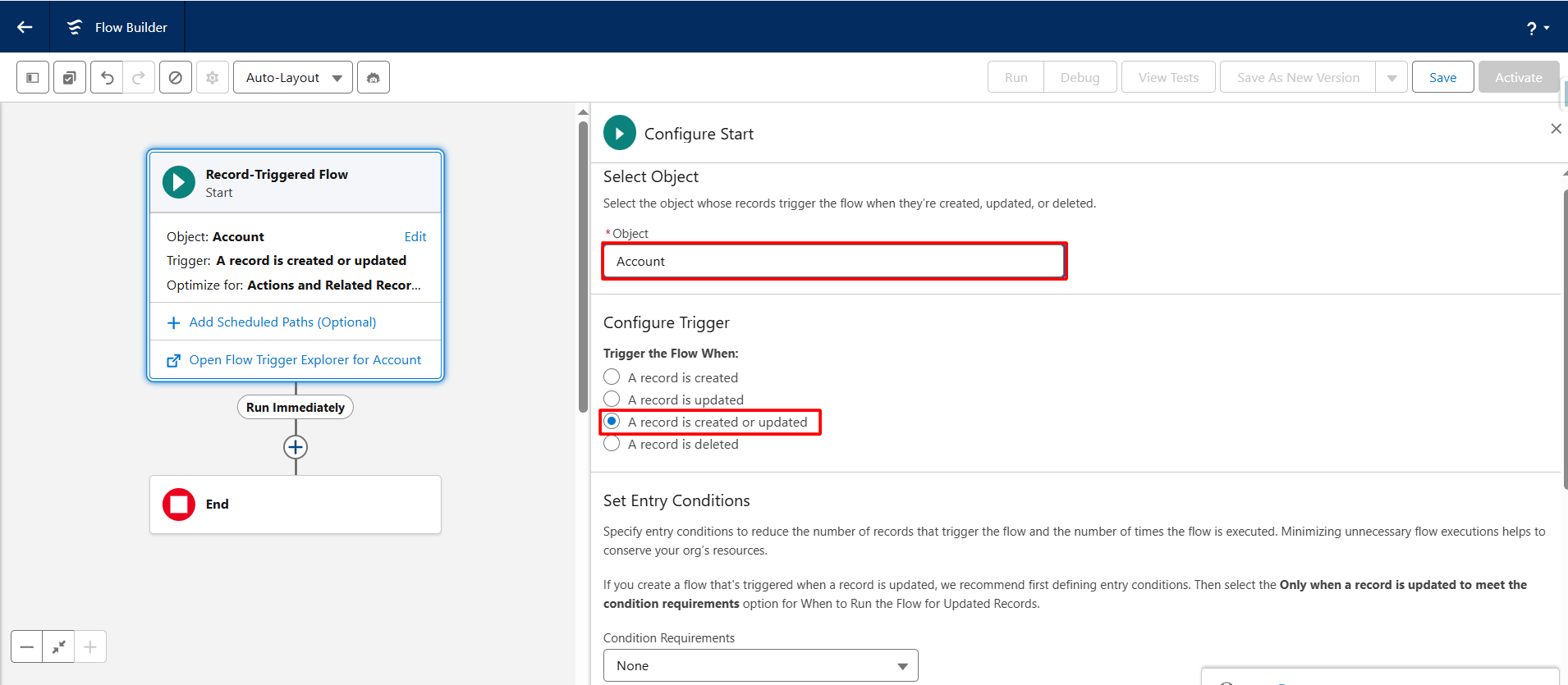Viewport: 1568px width, 685px height.
Task: Click the Einstein assistant icon in toolbar
Action: [374, 77]
